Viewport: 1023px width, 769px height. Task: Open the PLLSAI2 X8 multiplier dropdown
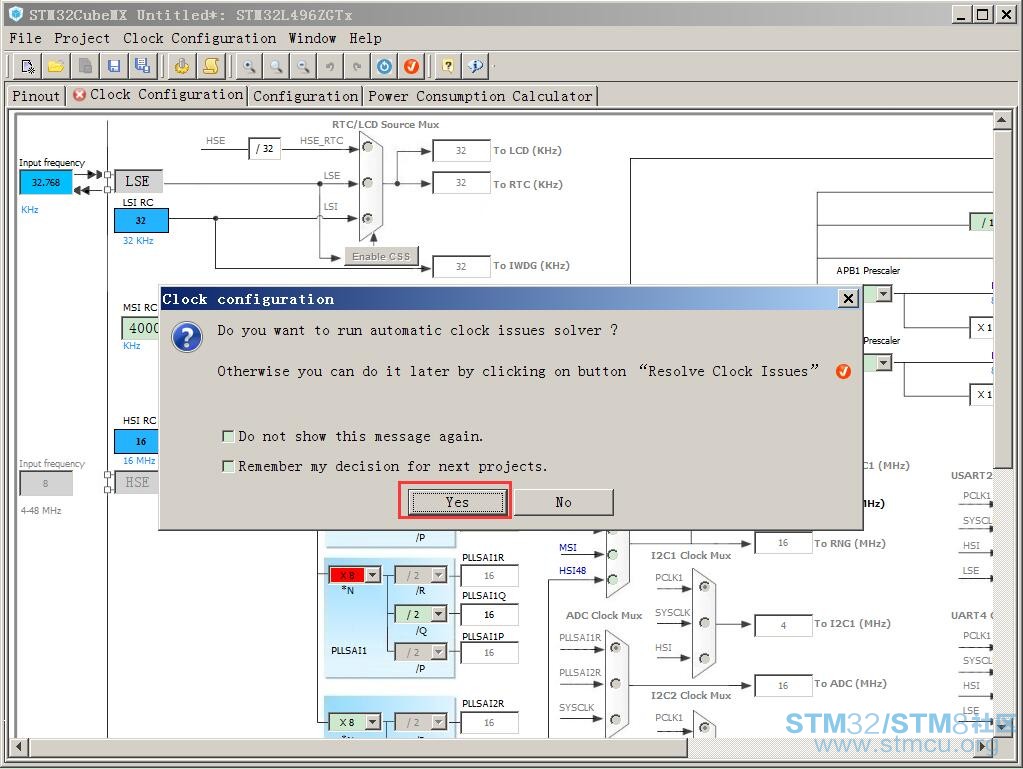[x=373, y=722]
